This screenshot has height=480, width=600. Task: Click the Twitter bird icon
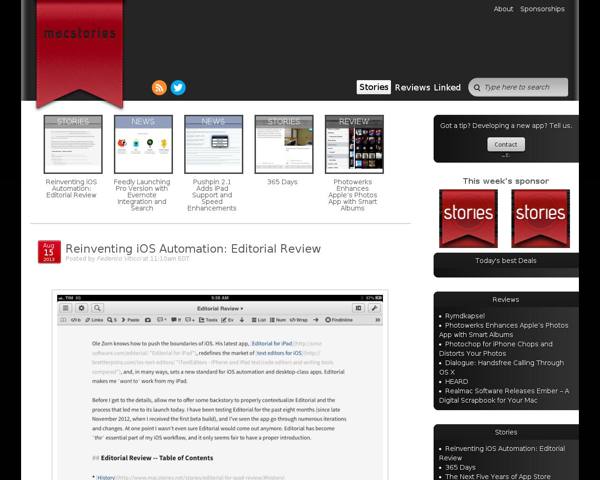tap(178, 88)
